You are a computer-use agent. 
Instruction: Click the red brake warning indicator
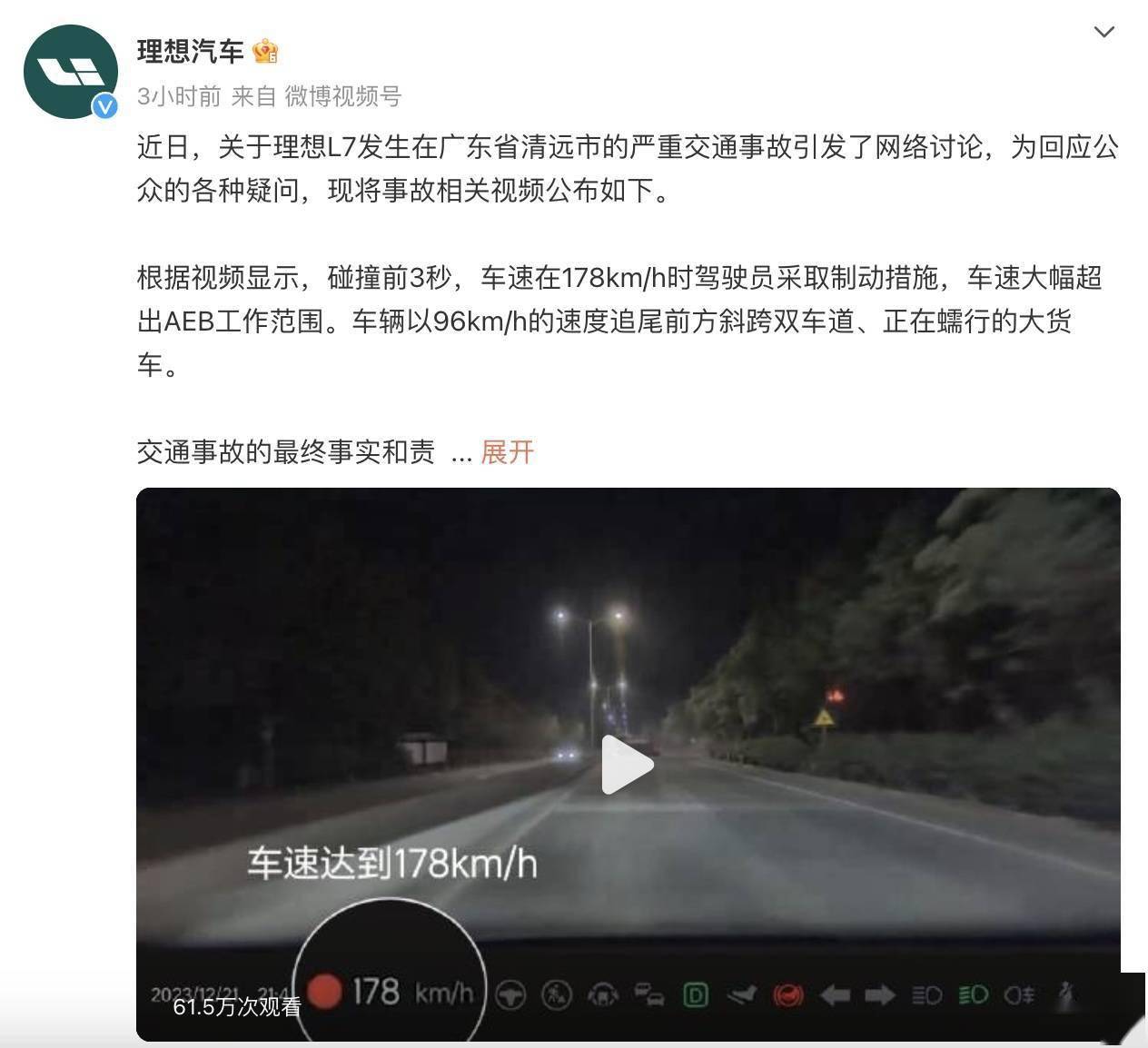point(787,996)
